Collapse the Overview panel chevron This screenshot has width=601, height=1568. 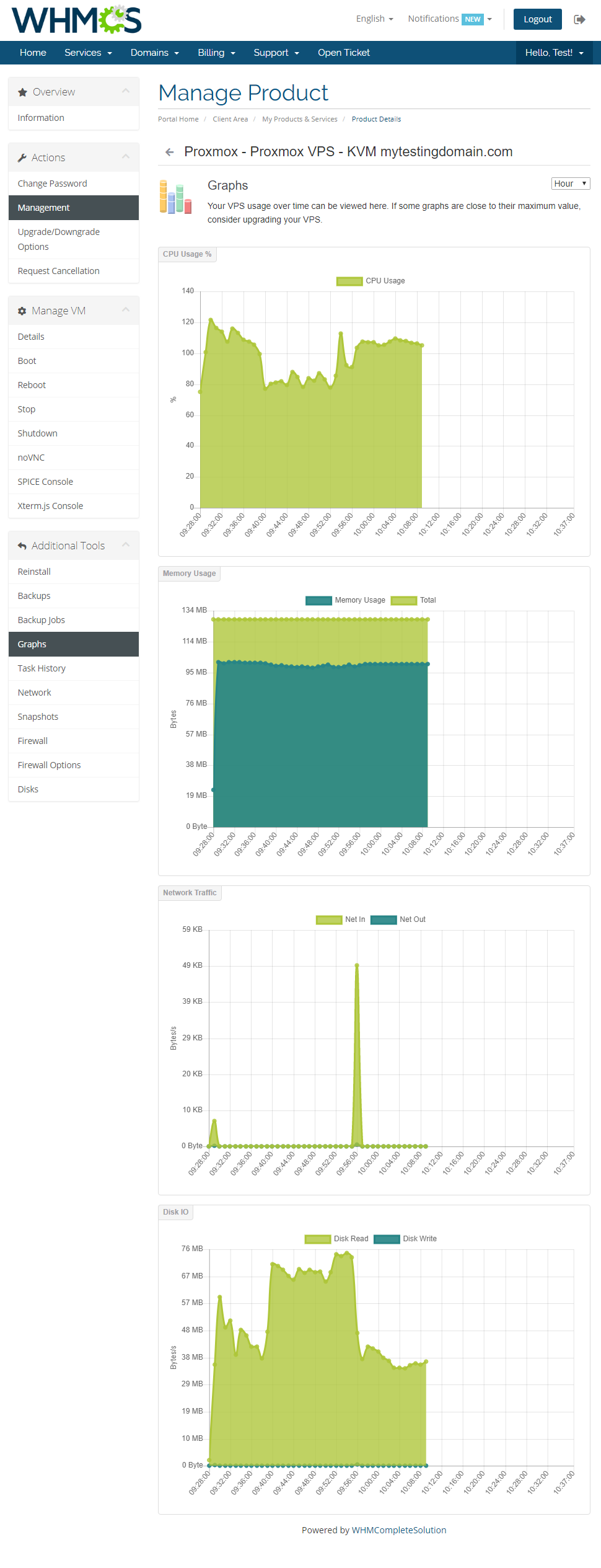pos(126,91)
